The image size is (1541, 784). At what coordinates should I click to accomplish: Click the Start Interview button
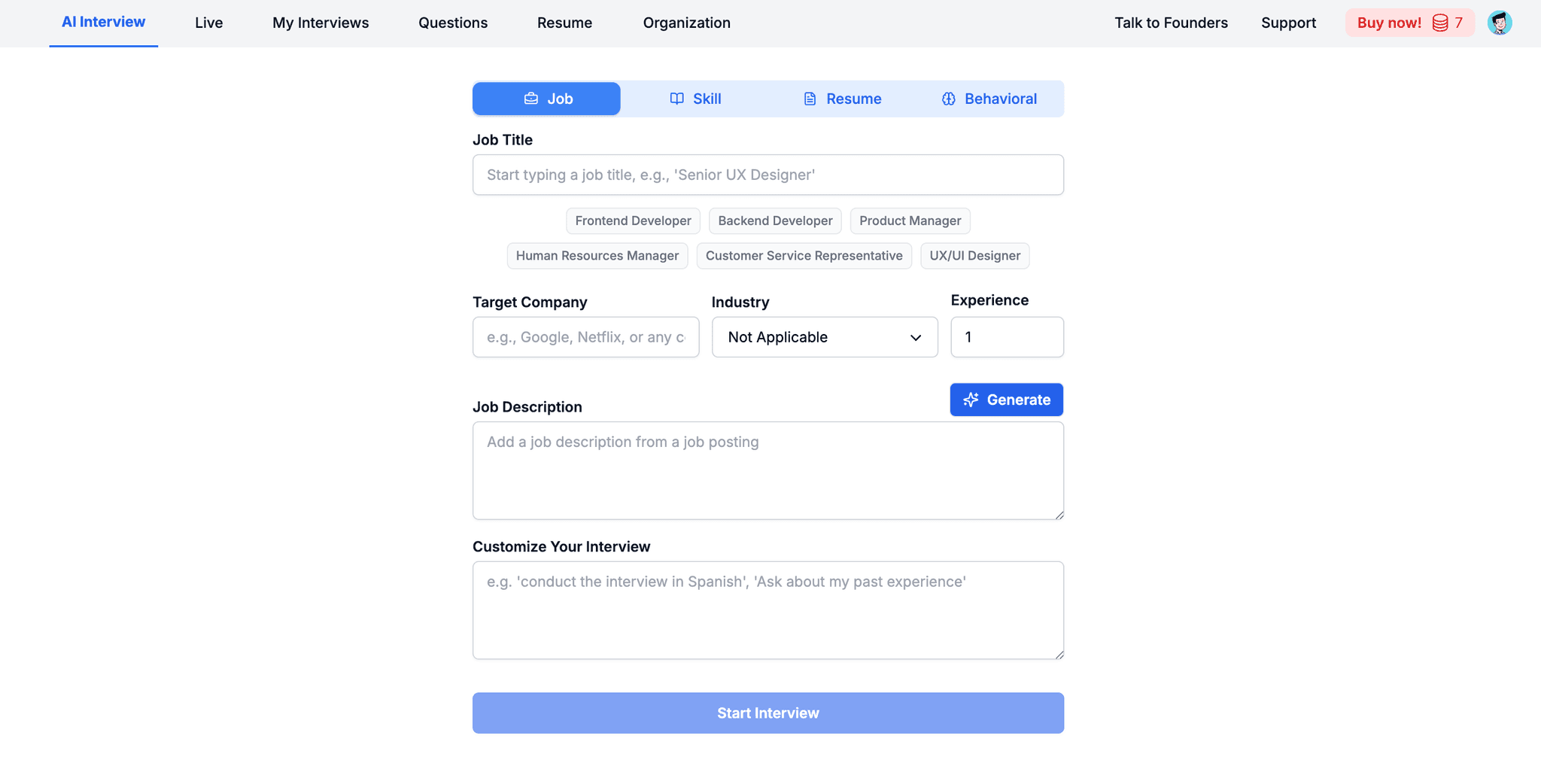(x=767, y=713)
